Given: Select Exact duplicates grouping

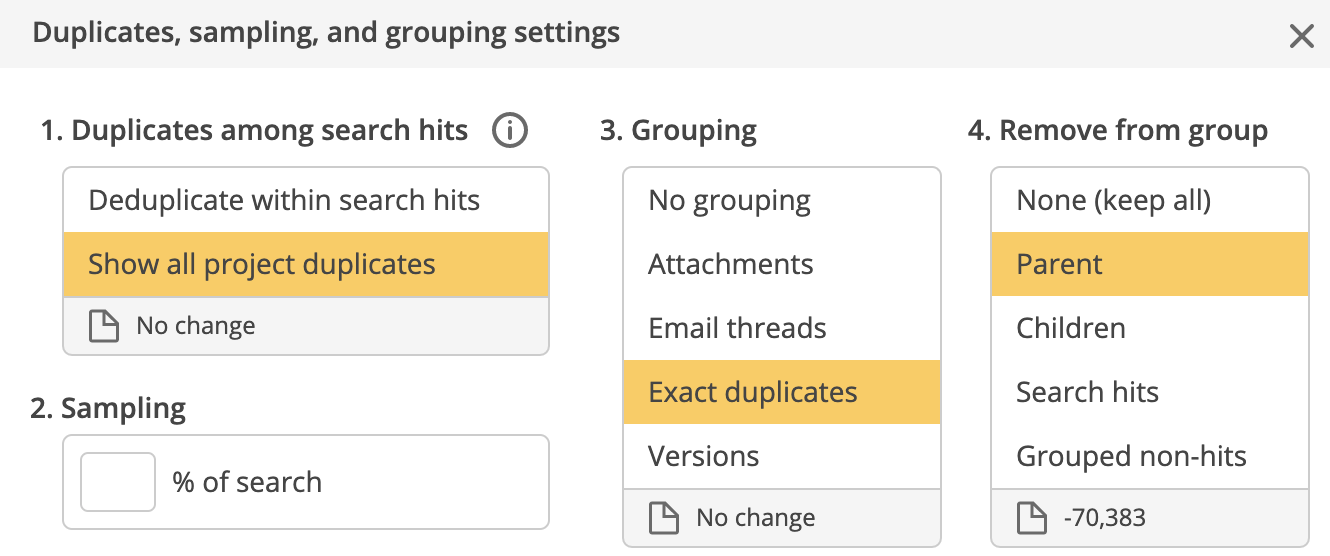Looking at the screenshot, I should tap(782, 392).
